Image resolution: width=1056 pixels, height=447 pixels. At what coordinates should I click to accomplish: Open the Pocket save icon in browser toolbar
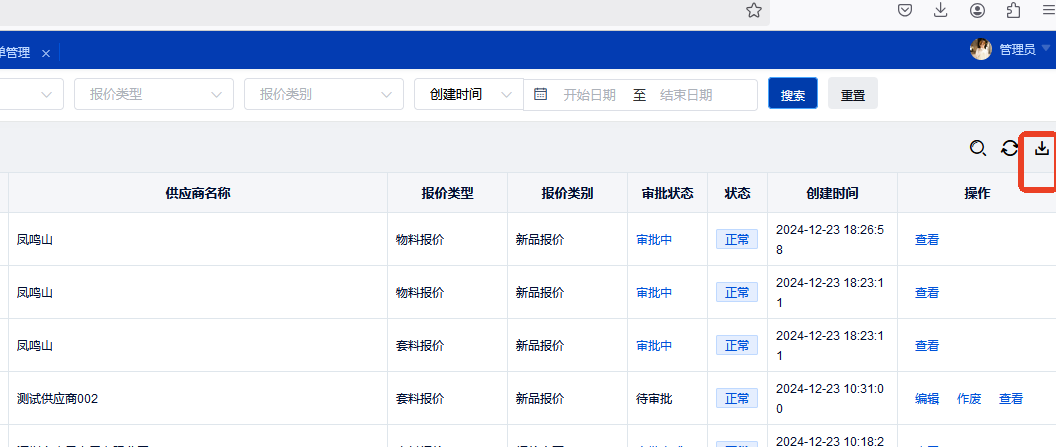[906, 10]
